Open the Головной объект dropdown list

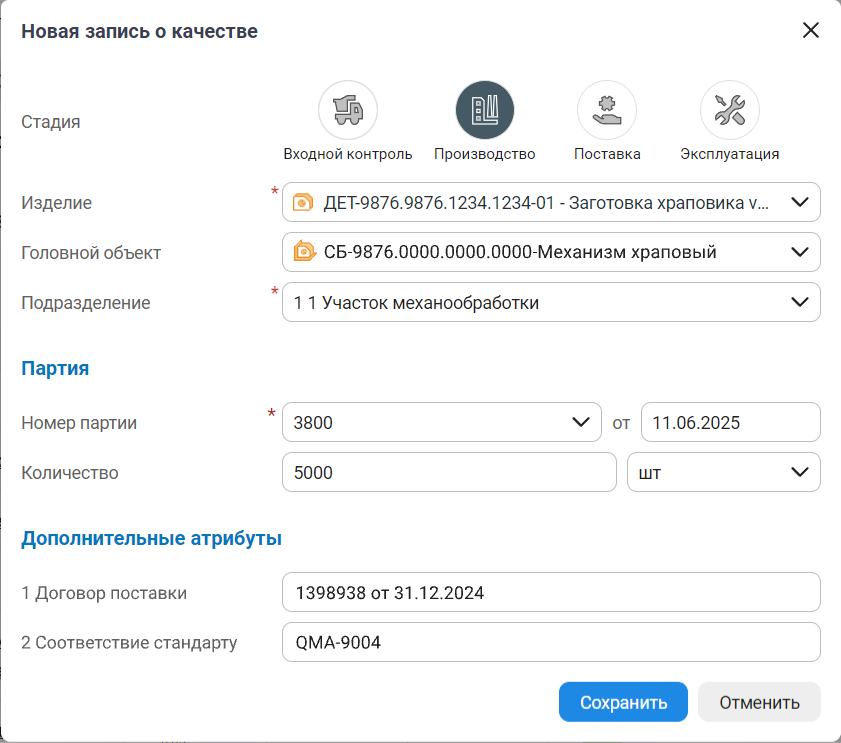tap(800, 252)
